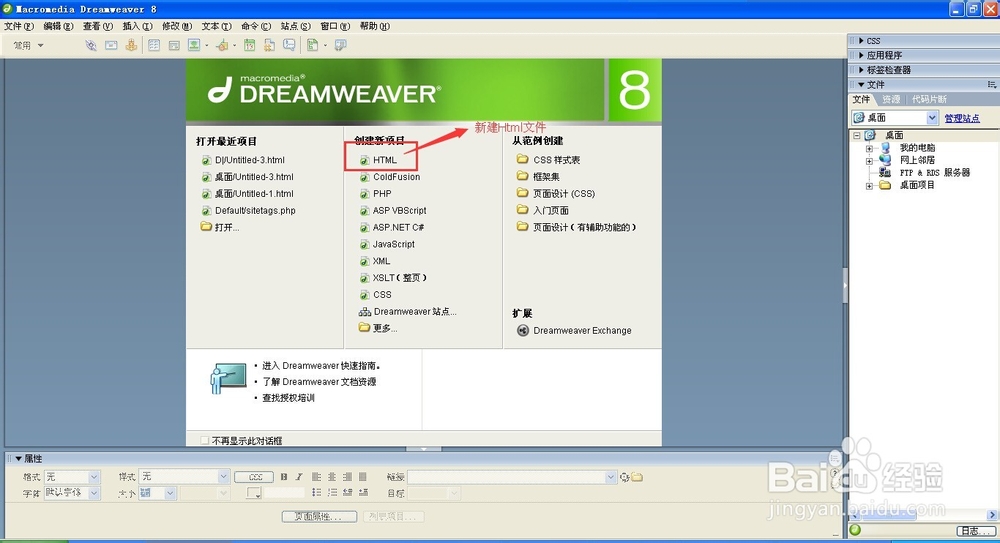Click the Insert Div Tag icon
Screen dimensions: 1000x543
click(174, 45)
